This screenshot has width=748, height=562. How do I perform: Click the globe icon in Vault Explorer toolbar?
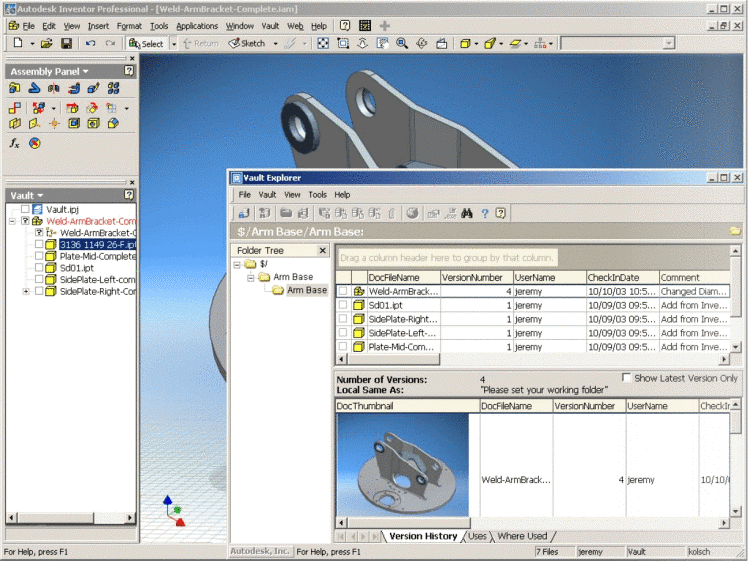(412, 213)
